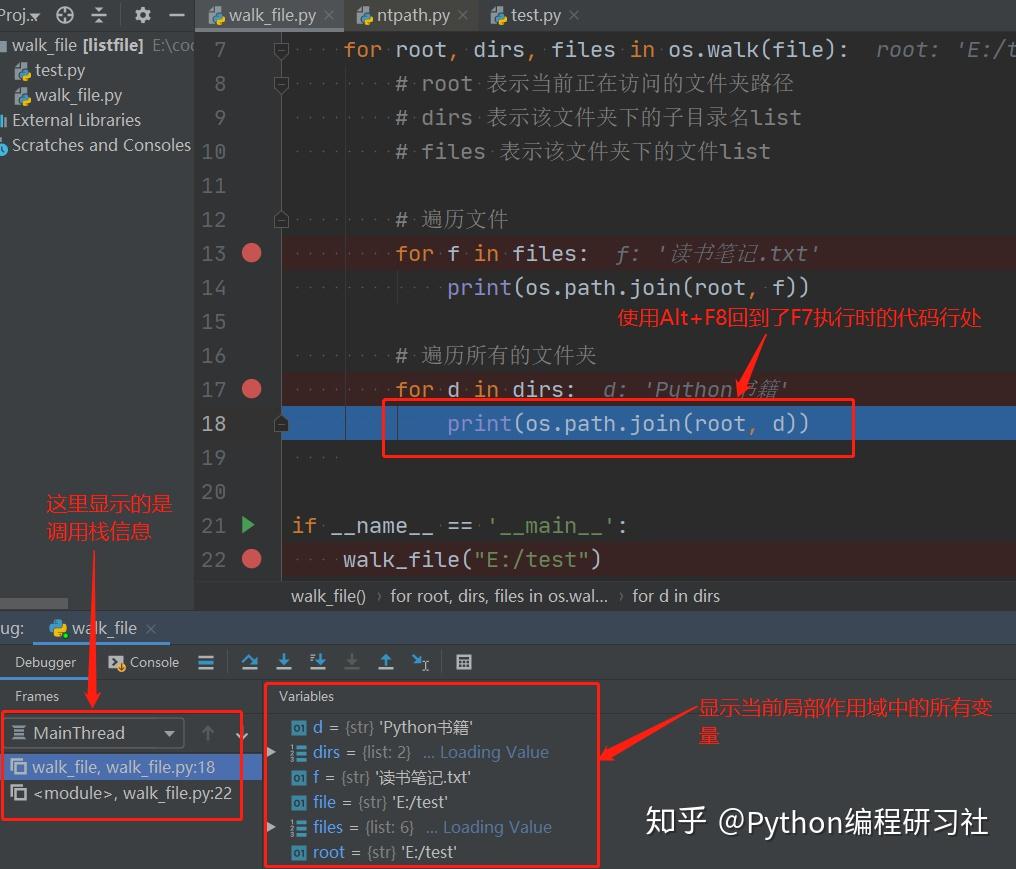The height and width of the screenshot is (869, 1016).
Task: Click the Step Out arrow icon
Action: pos(386,662)
